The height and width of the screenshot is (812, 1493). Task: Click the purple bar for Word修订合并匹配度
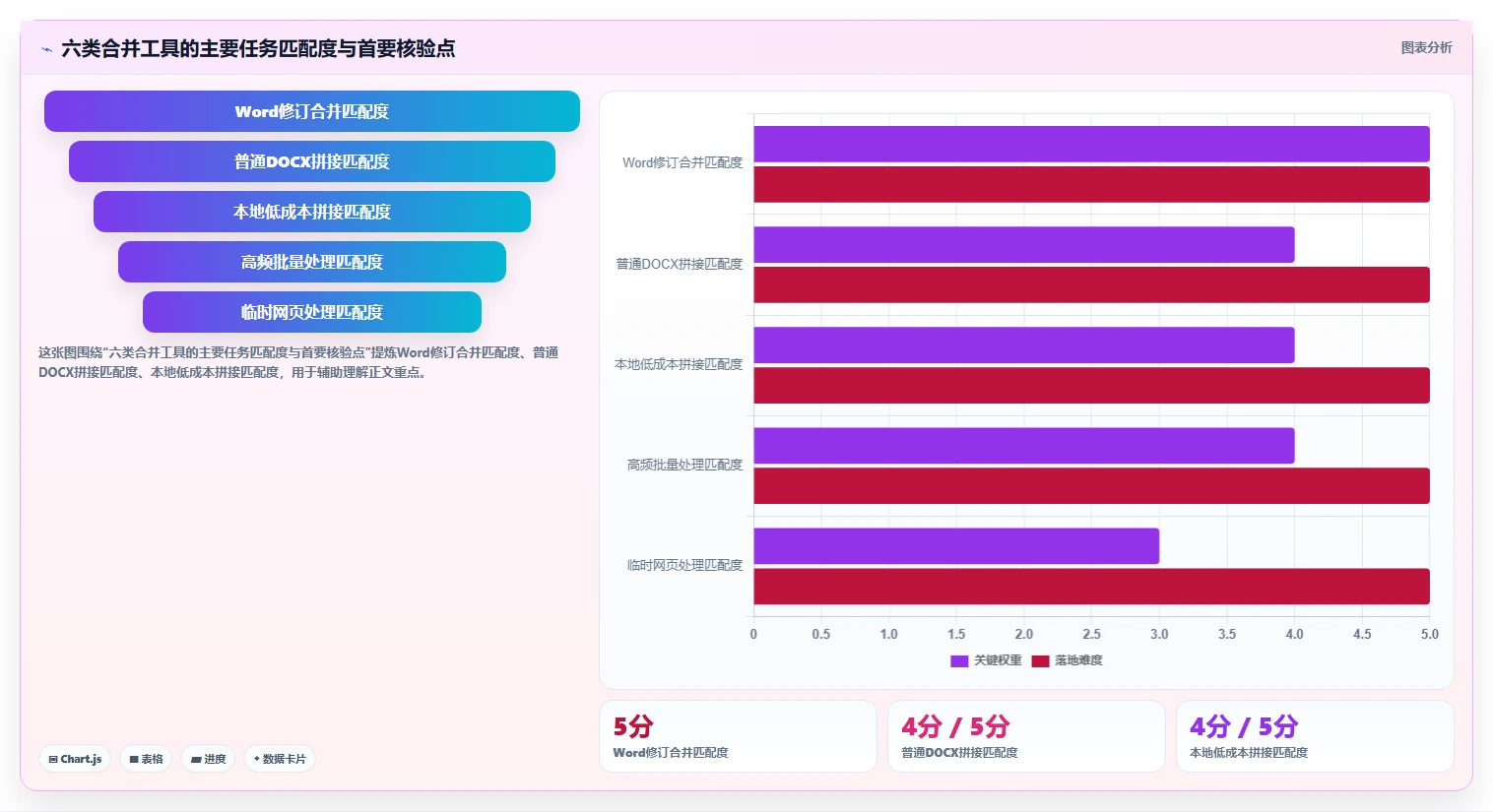(1091, 144)
